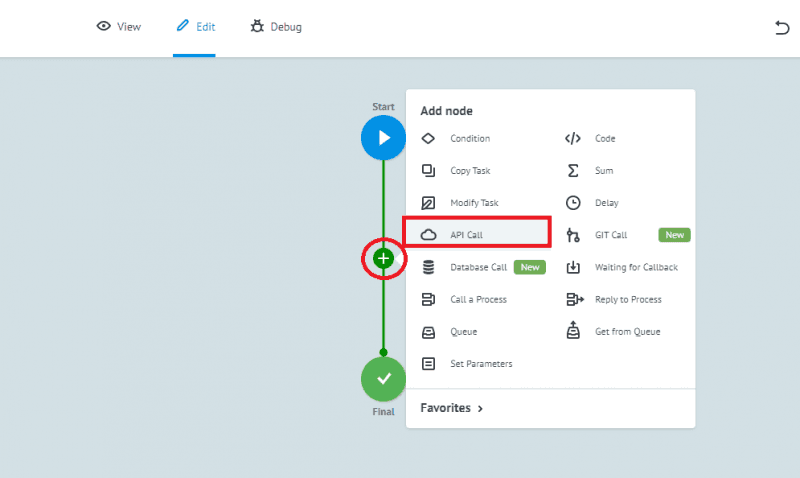
Task: Click the Final label below the node
Action: [383, 412]
